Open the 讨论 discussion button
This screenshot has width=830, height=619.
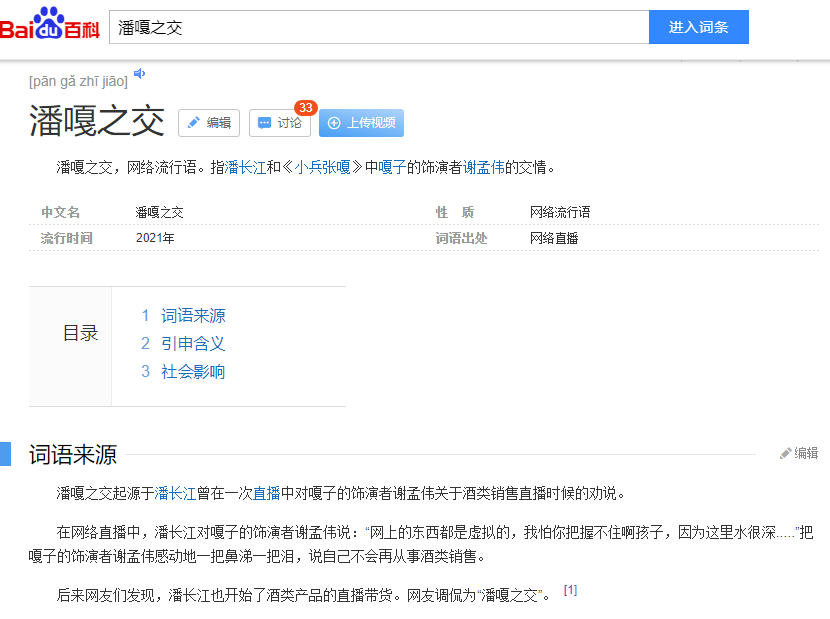click(x=279, y=123)
